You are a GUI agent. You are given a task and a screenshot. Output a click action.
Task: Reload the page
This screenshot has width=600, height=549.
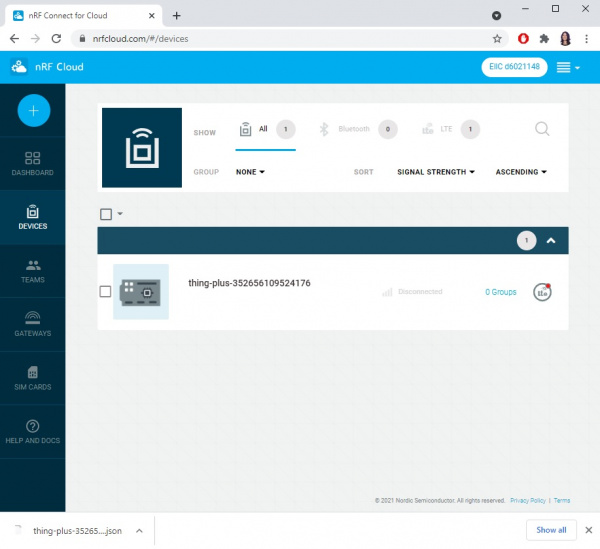(56, 39)
